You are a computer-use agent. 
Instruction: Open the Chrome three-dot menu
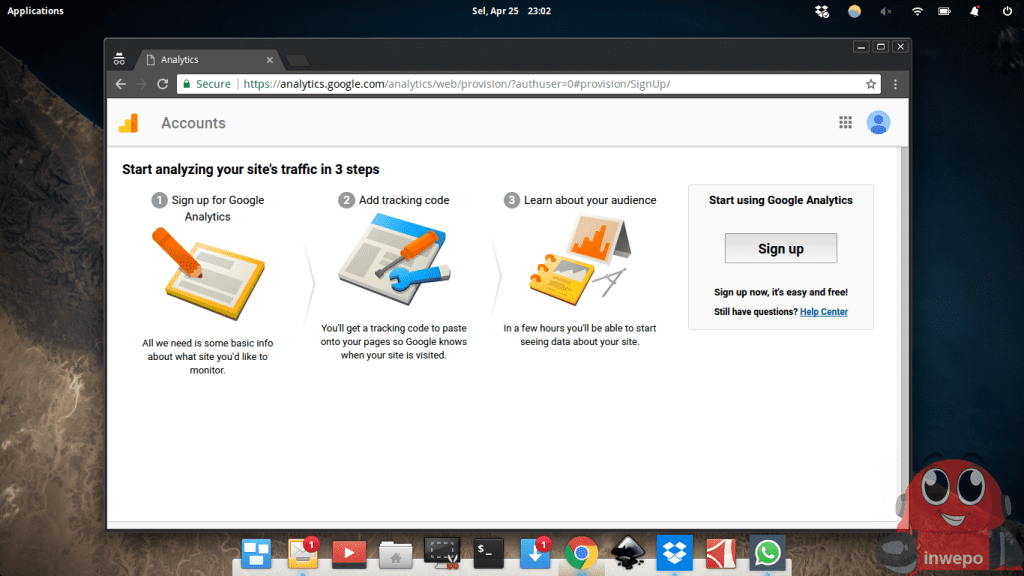click(895, 84)
